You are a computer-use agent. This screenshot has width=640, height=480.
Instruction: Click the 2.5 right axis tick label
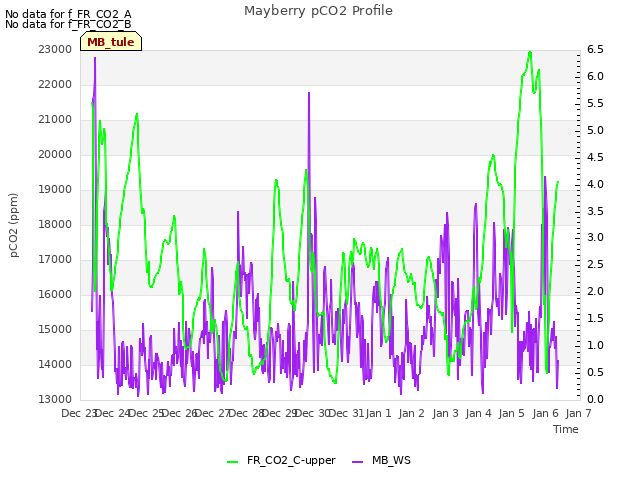(595, 264)
